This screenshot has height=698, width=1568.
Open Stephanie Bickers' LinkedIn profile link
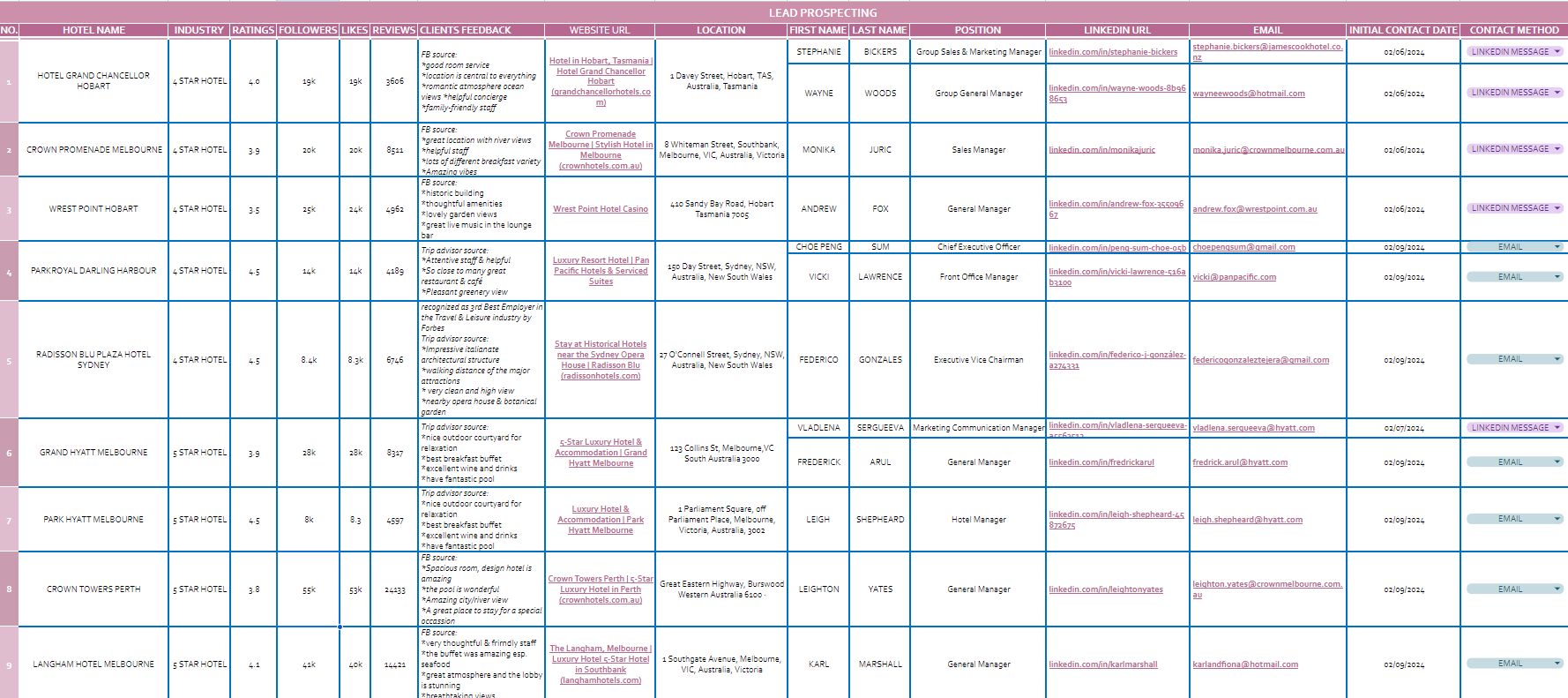tap(1113, 52)
